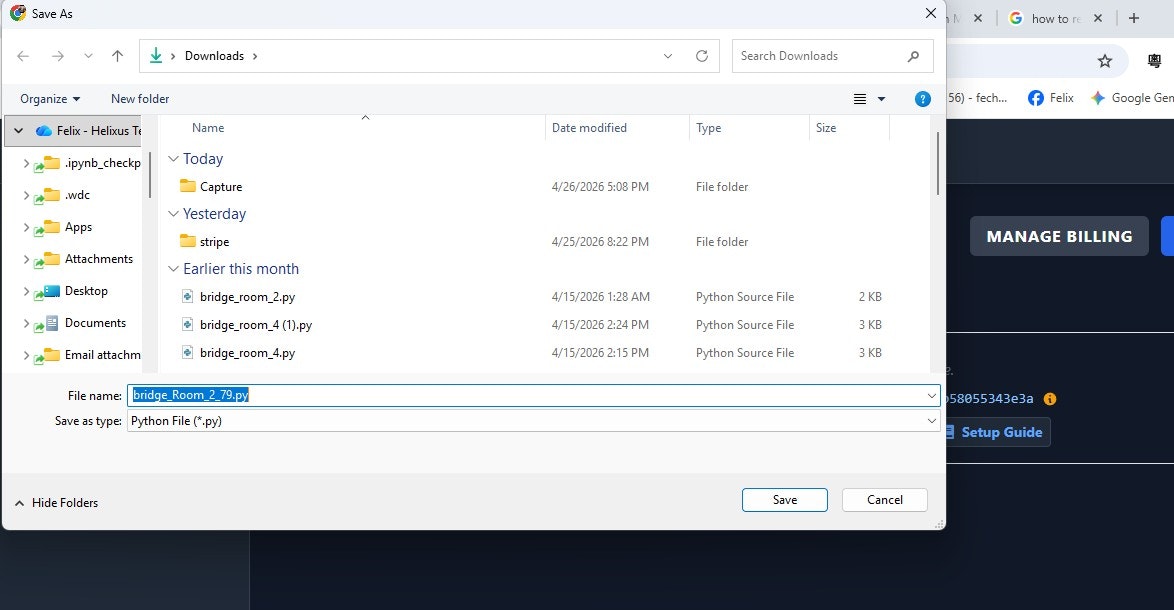Click the Chrome extension icon below tab strip

pos(1155,61)
